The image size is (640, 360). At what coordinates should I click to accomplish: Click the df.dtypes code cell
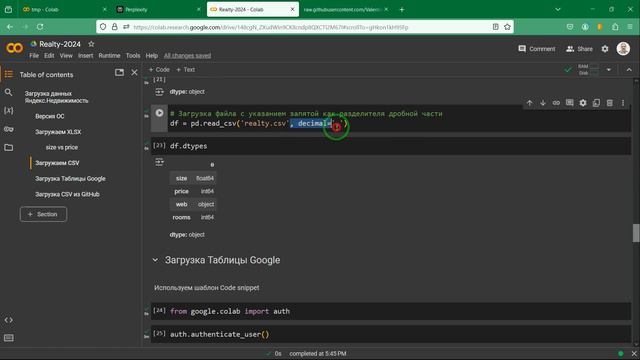pyautogui.click(x=391, y=146)
